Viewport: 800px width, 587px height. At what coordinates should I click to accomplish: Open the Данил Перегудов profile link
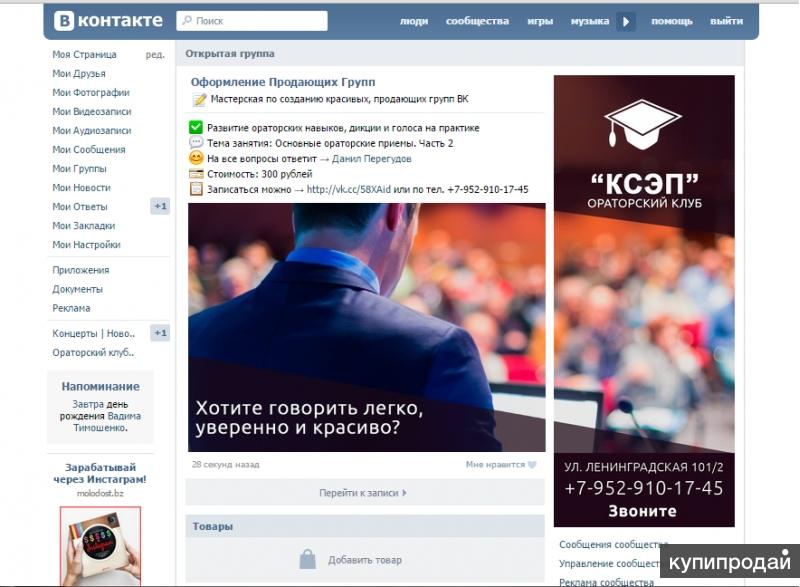coord(371,159)
